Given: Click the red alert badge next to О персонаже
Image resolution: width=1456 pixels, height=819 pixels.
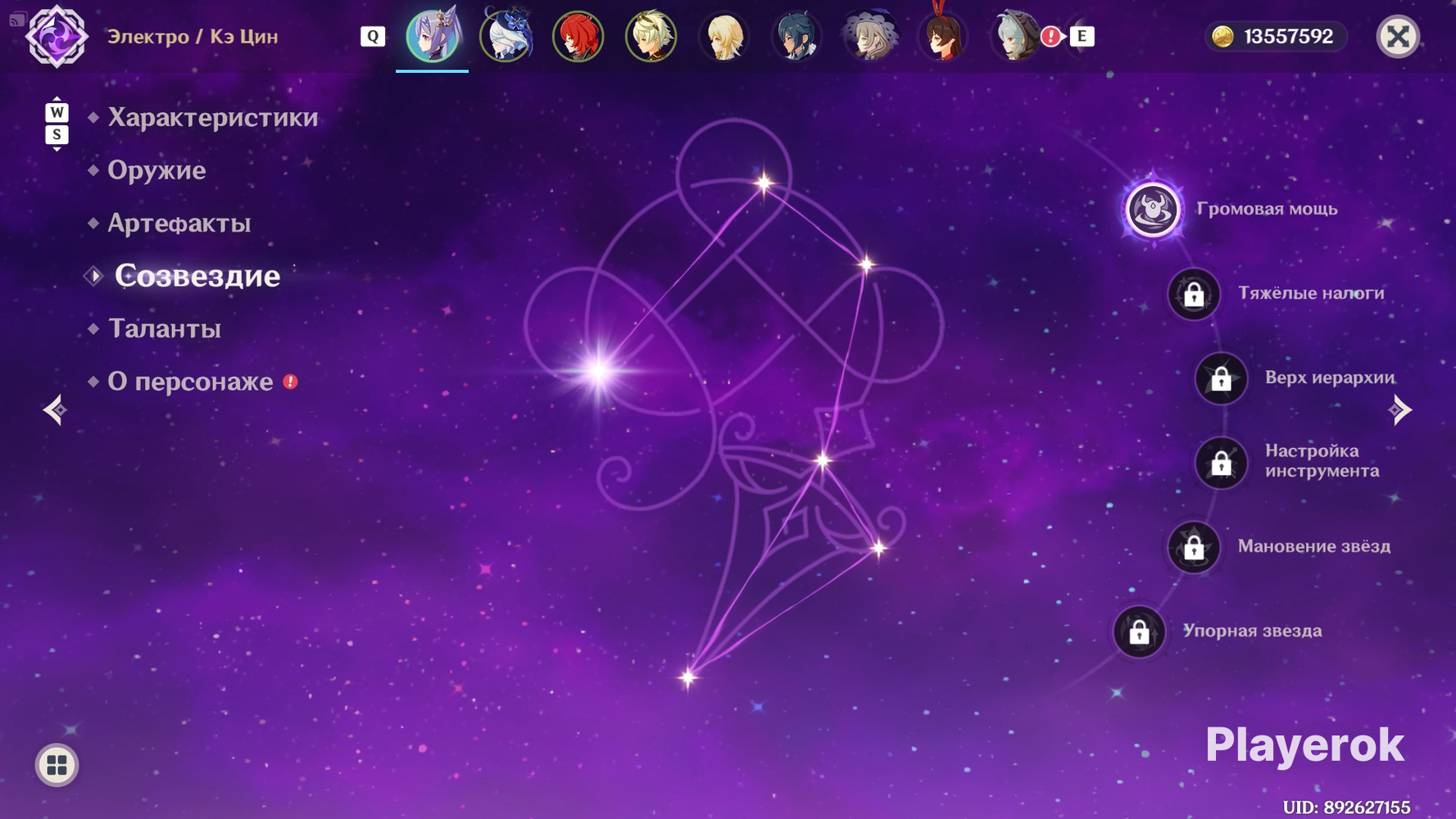Looking at the screenshot, I should (x=290, y=382).
